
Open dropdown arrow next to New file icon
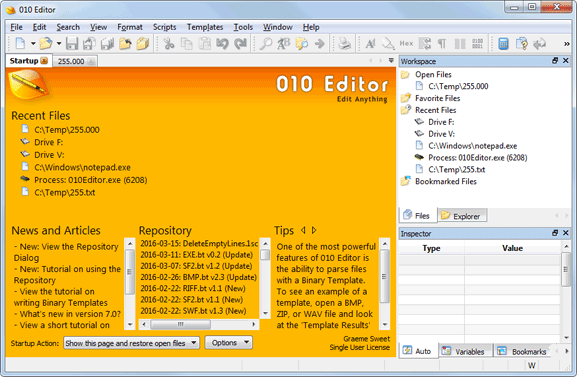[33, 43]
